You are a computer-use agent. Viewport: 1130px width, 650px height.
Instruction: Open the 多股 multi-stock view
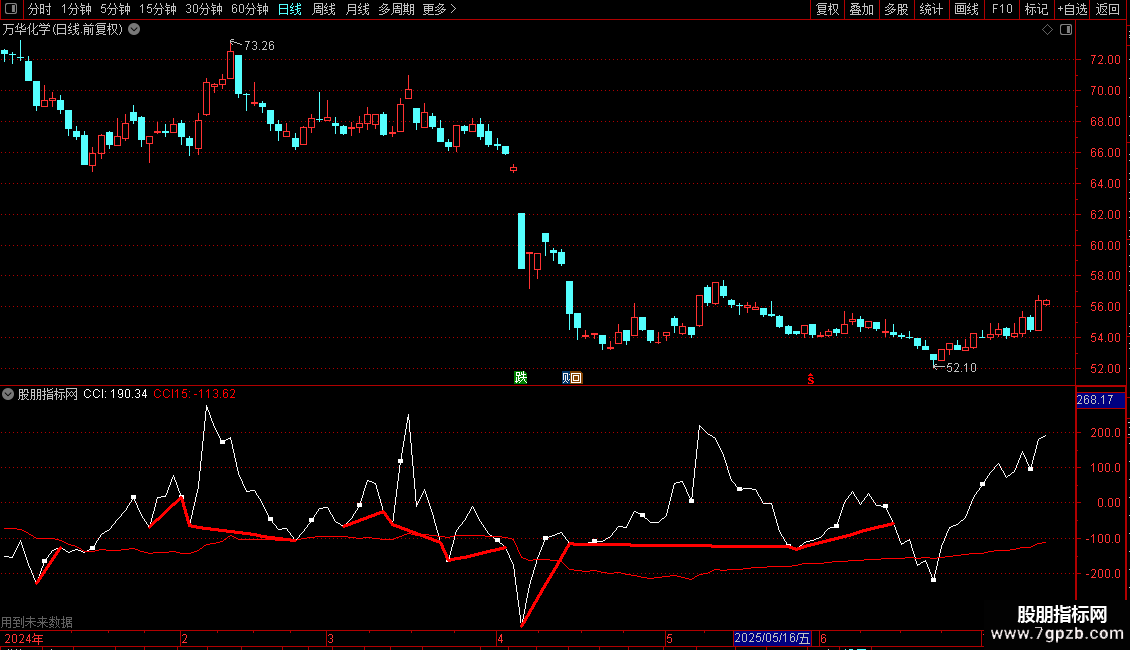896,9
